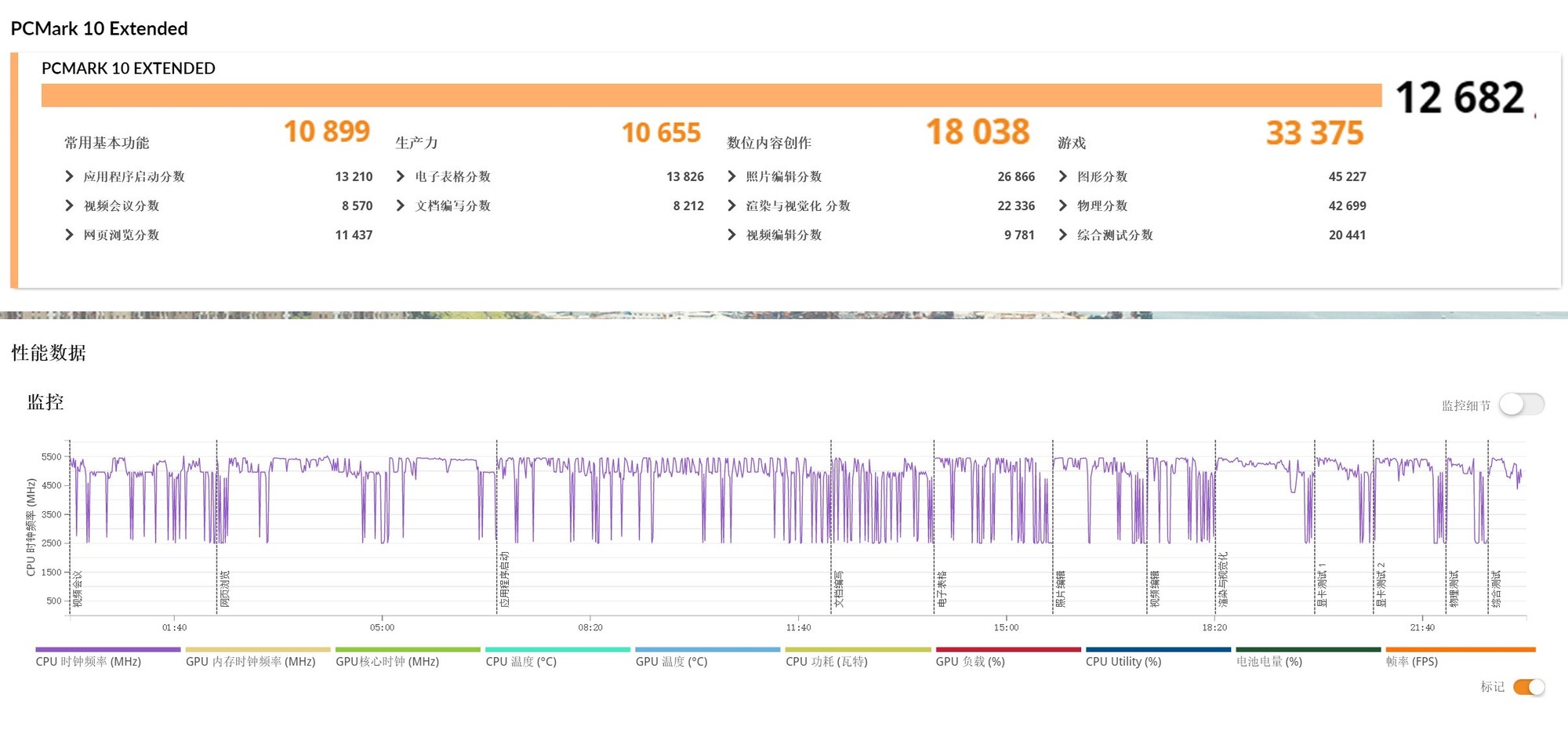This screenshot has height=737, width=1568.
Task: Click the 生产力 score 10 655
Action: (662, 133)
